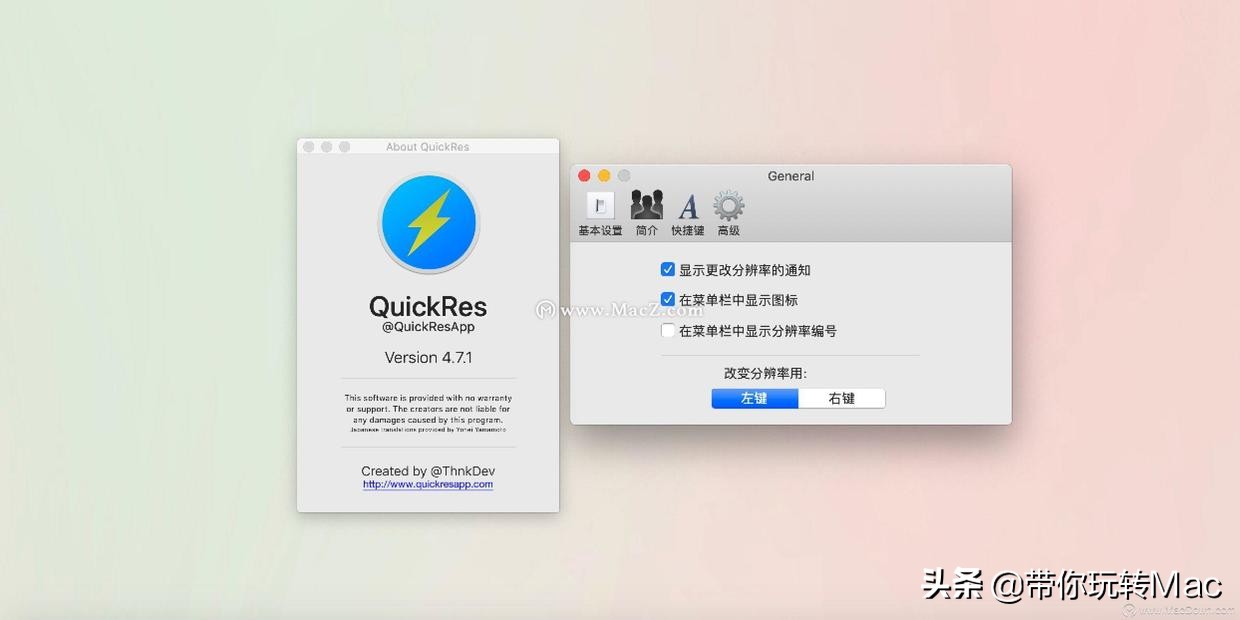Click the About QuickRes title bar

click(428, 146)
